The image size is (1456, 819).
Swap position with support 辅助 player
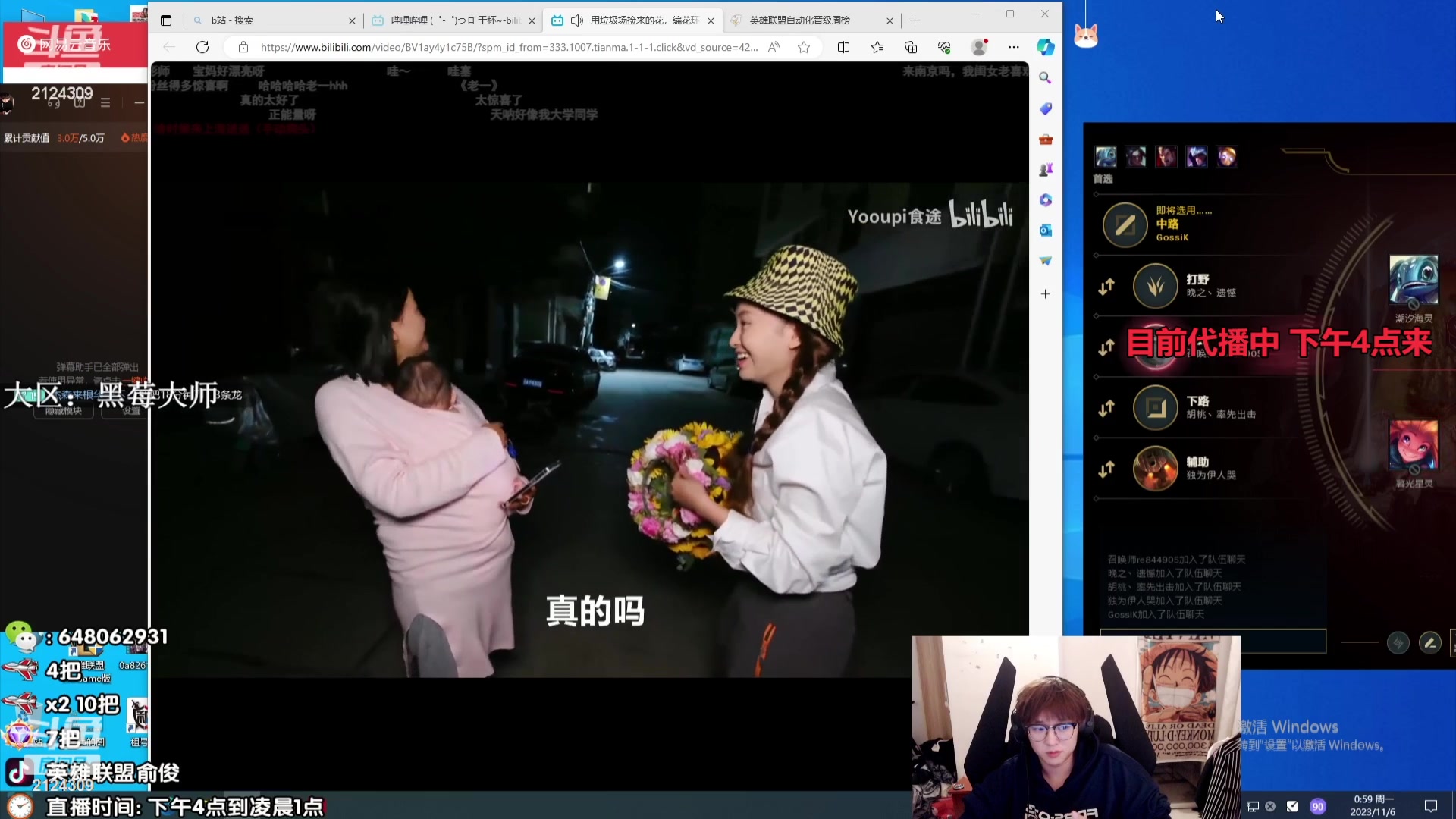[x=1106, y=469]
